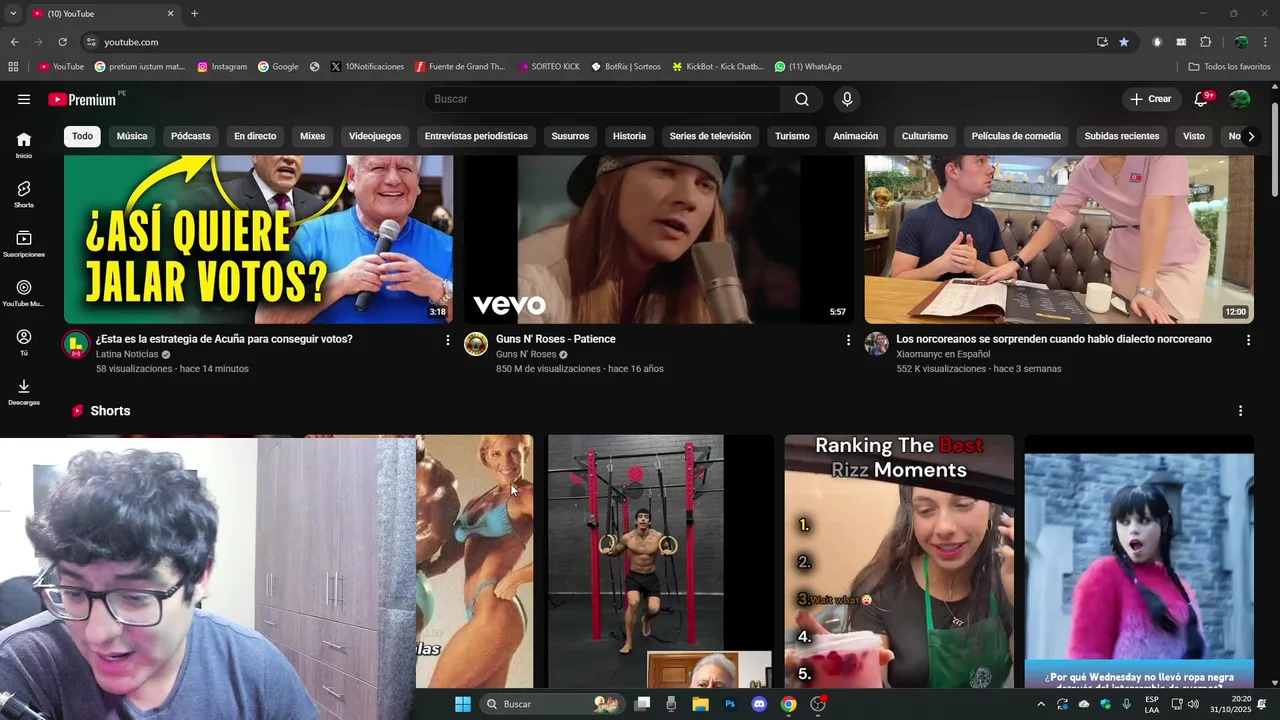
Task: Click the YouTube search input field
Action: coord(604,99)
